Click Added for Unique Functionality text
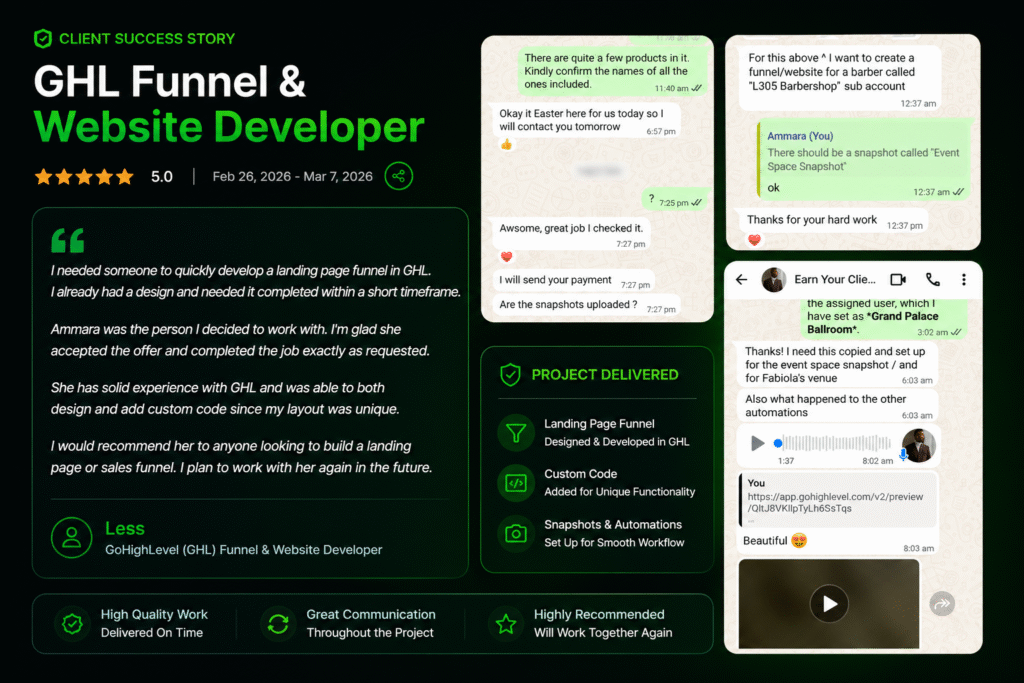Screen dimensions: 1024x683 [620, 492]
